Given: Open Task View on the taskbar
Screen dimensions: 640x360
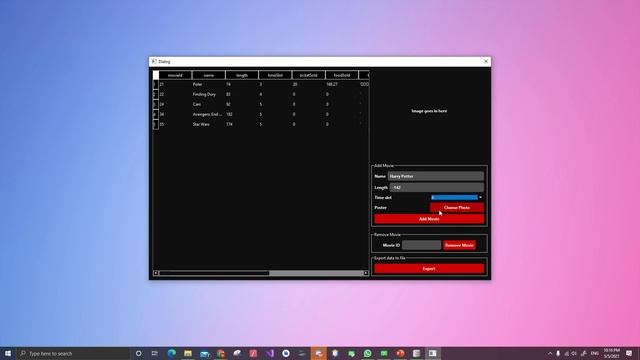Looking at the screenshot, I should [x=155, y=353].
